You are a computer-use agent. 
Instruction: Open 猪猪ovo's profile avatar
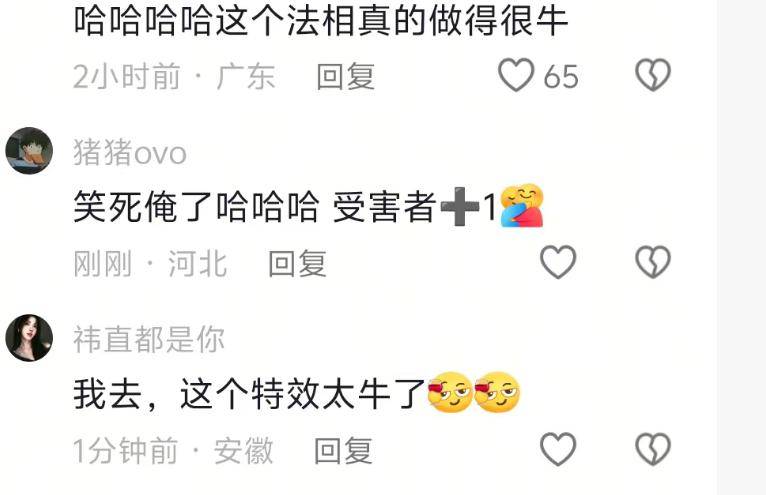(x=29, y=151)
